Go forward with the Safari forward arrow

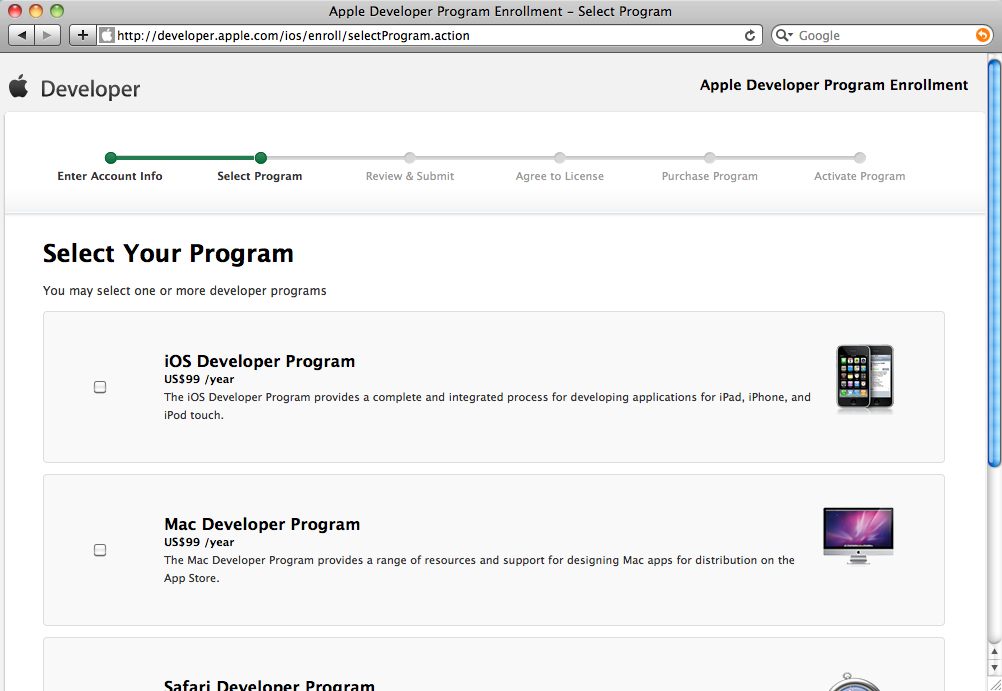[x=47, y=35]
